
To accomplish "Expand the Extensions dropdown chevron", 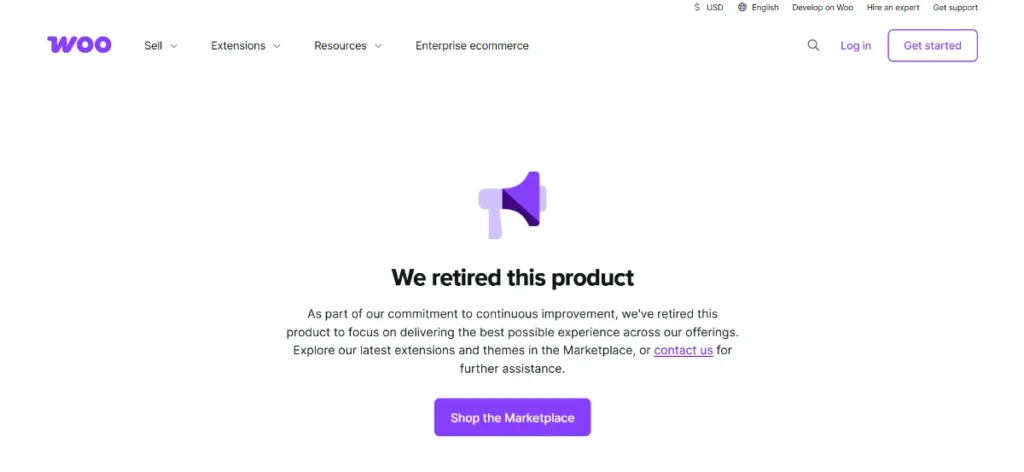I will point(277,46).
